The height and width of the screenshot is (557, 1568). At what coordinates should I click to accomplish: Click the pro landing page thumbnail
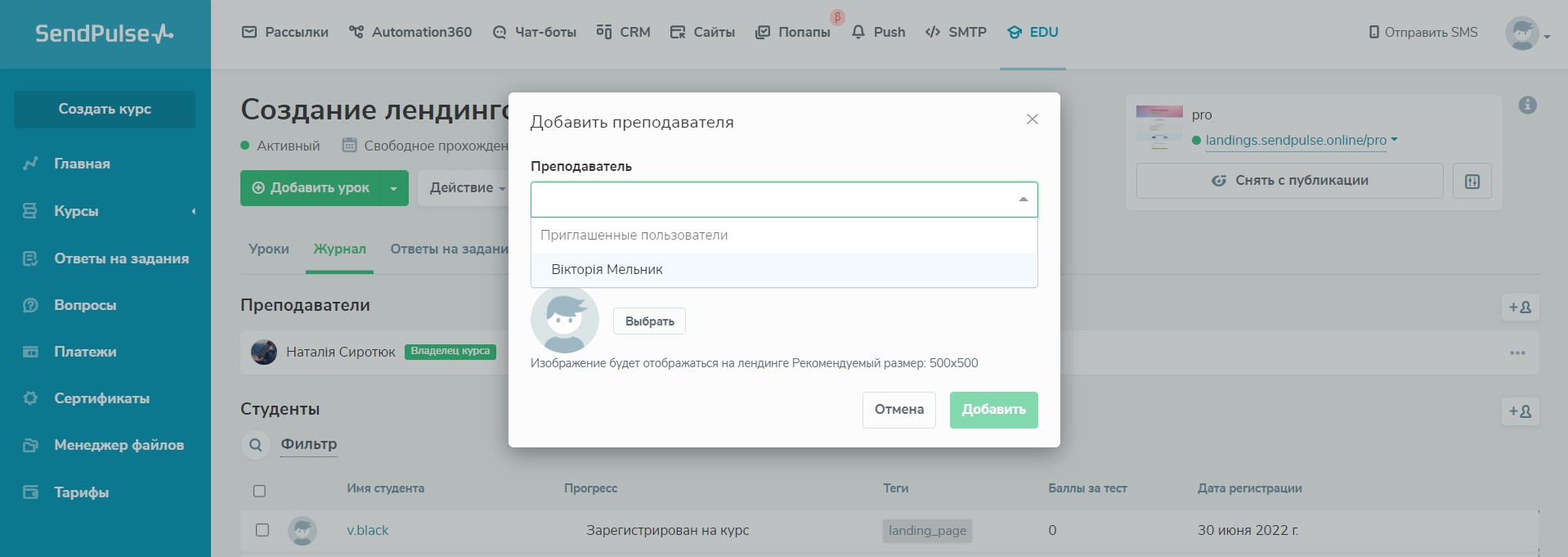[1159, 127]
